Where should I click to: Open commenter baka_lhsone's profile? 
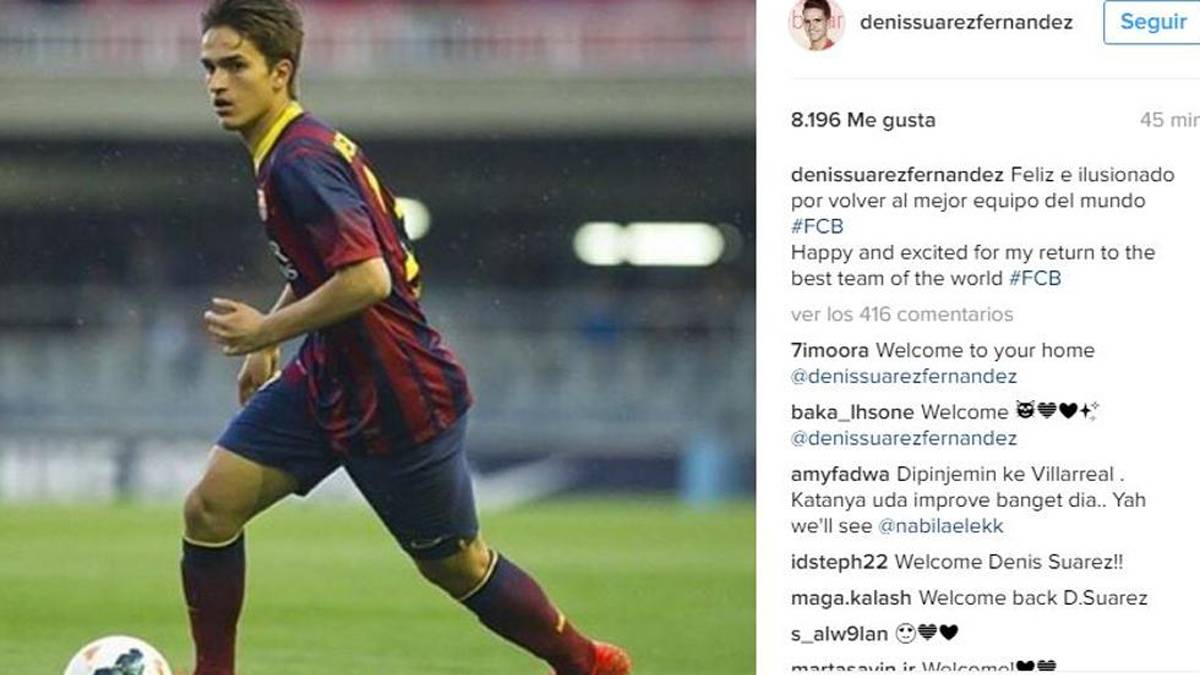point(853,412)
